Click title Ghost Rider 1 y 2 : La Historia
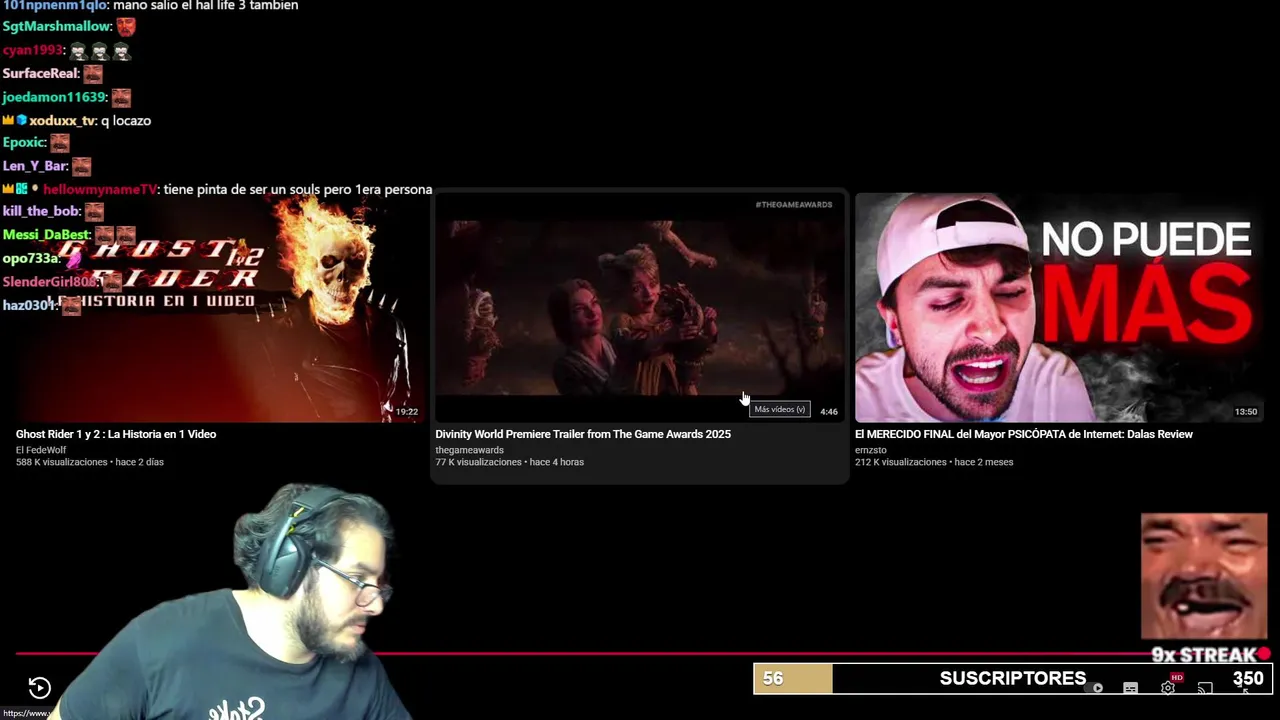Screen dimensions: 1280x720 pos(116,434)
